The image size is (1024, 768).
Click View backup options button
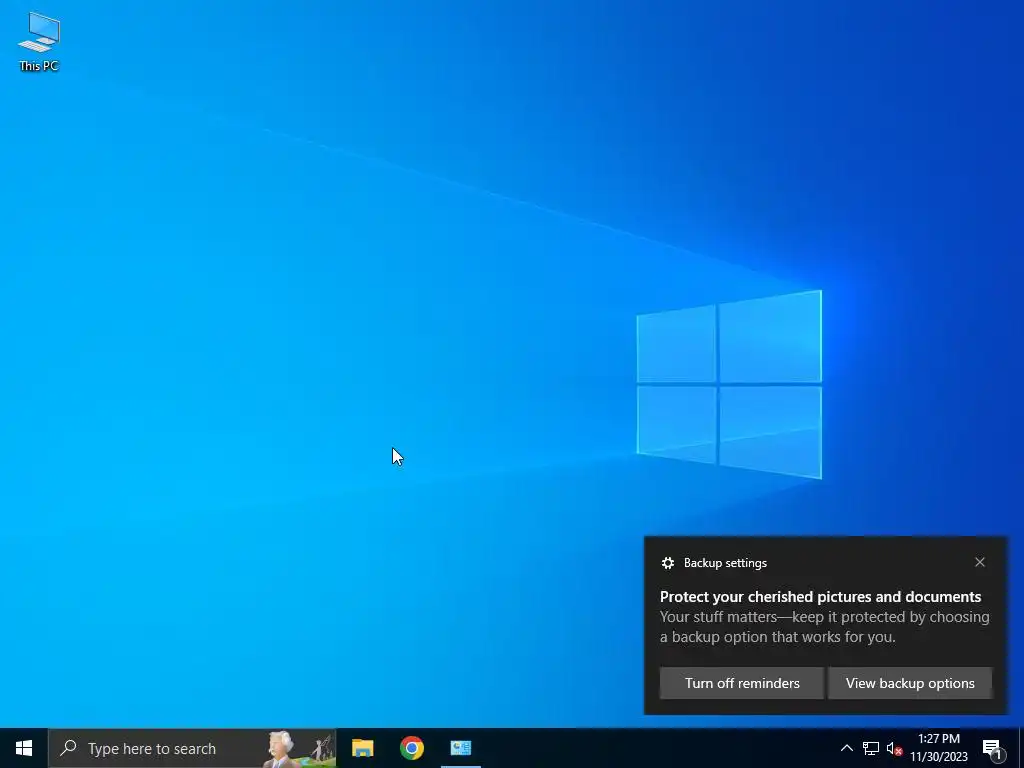point(910,683)
